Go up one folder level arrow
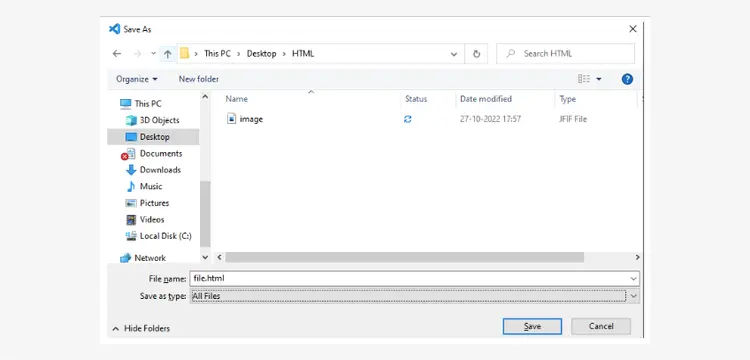 point(167,54)
